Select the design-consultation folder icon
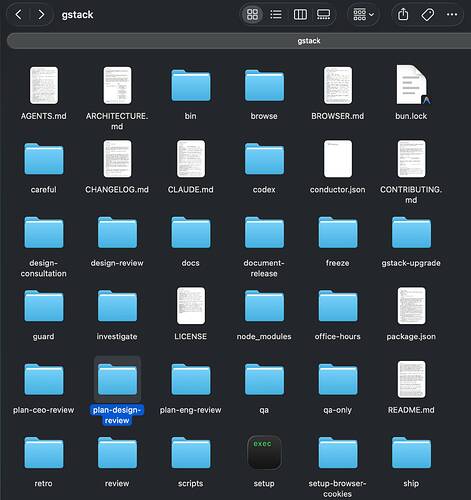The height and width of the screenshot is (500, 471). click(x=44, y=232)
